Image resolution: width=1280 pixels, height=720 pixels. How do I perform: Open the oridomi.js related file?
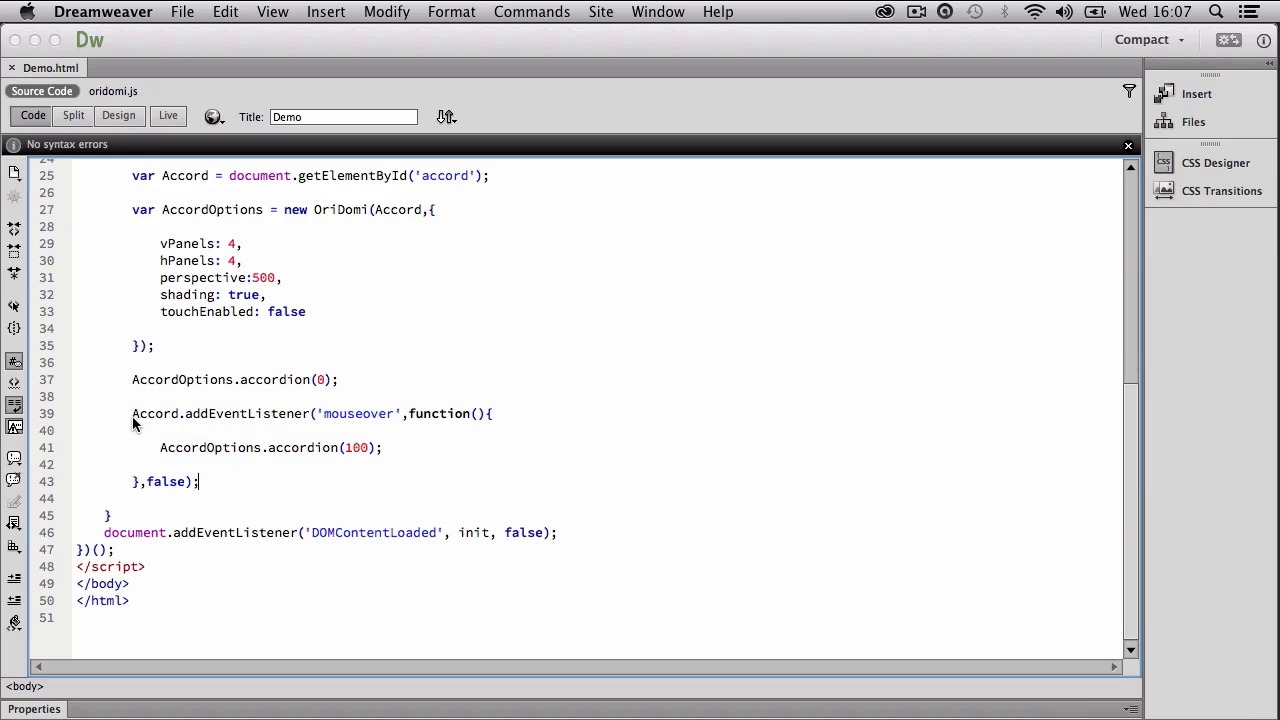113,91
